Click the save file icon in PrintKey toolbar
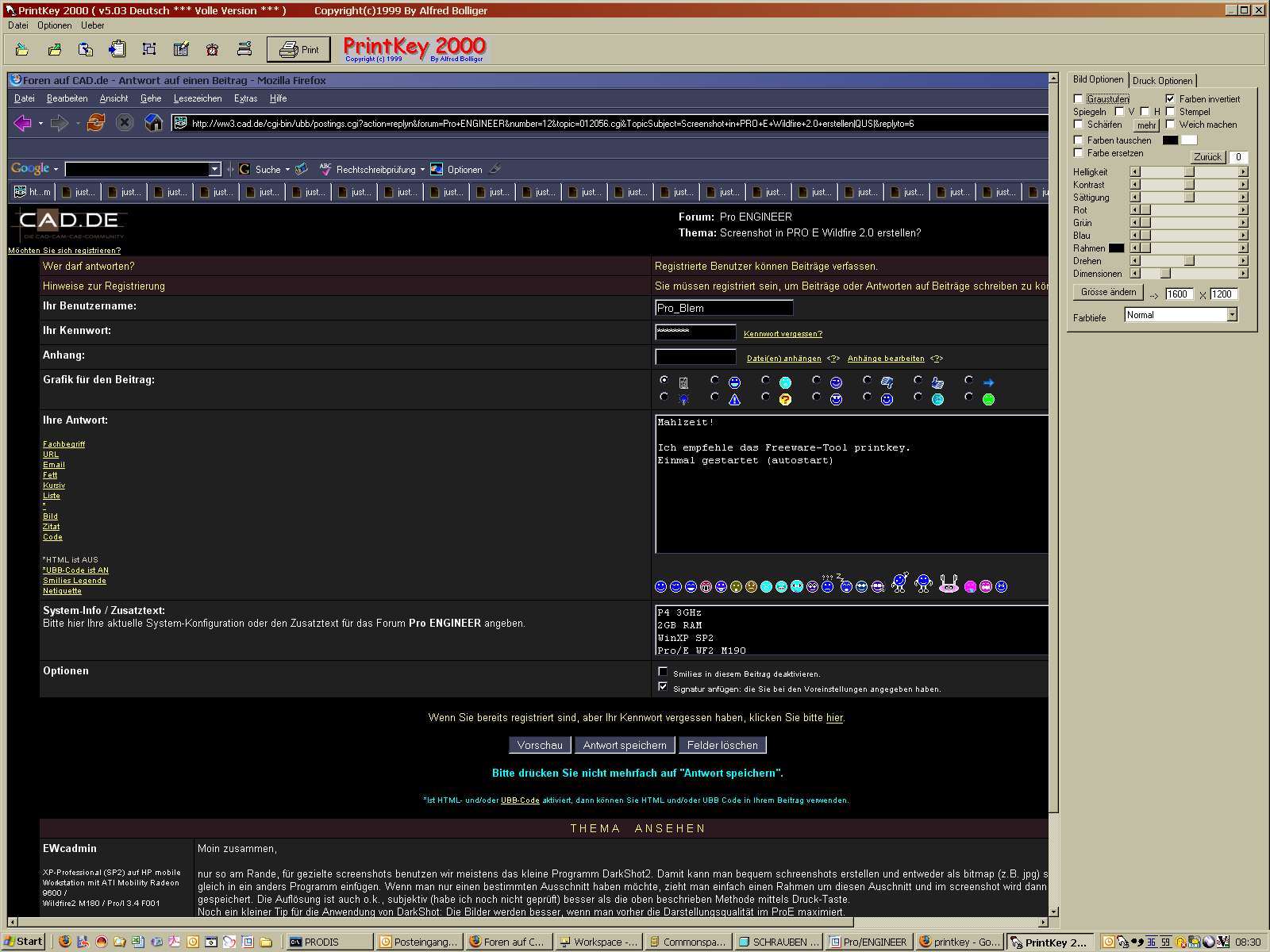This screenshot has height=952, width=1270. point(54,49)
